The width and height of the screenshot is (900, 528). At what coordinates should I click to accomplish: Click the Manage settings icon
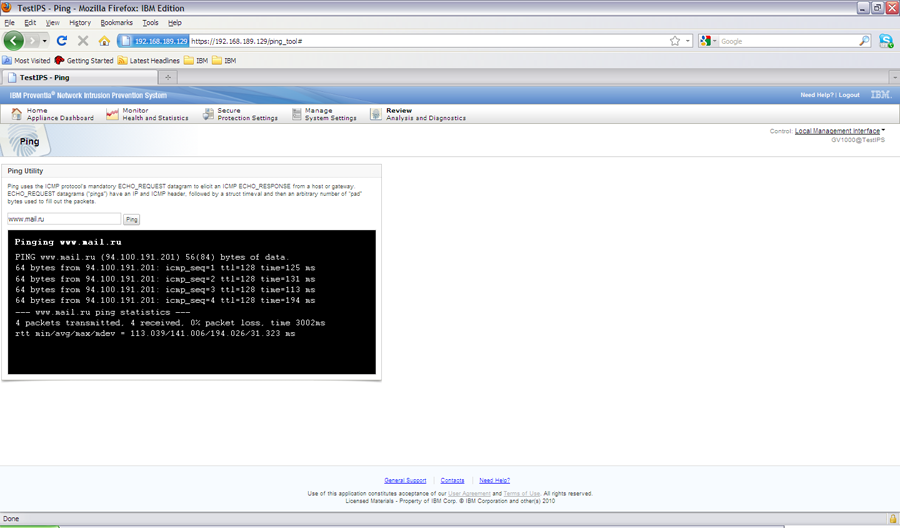296,114
